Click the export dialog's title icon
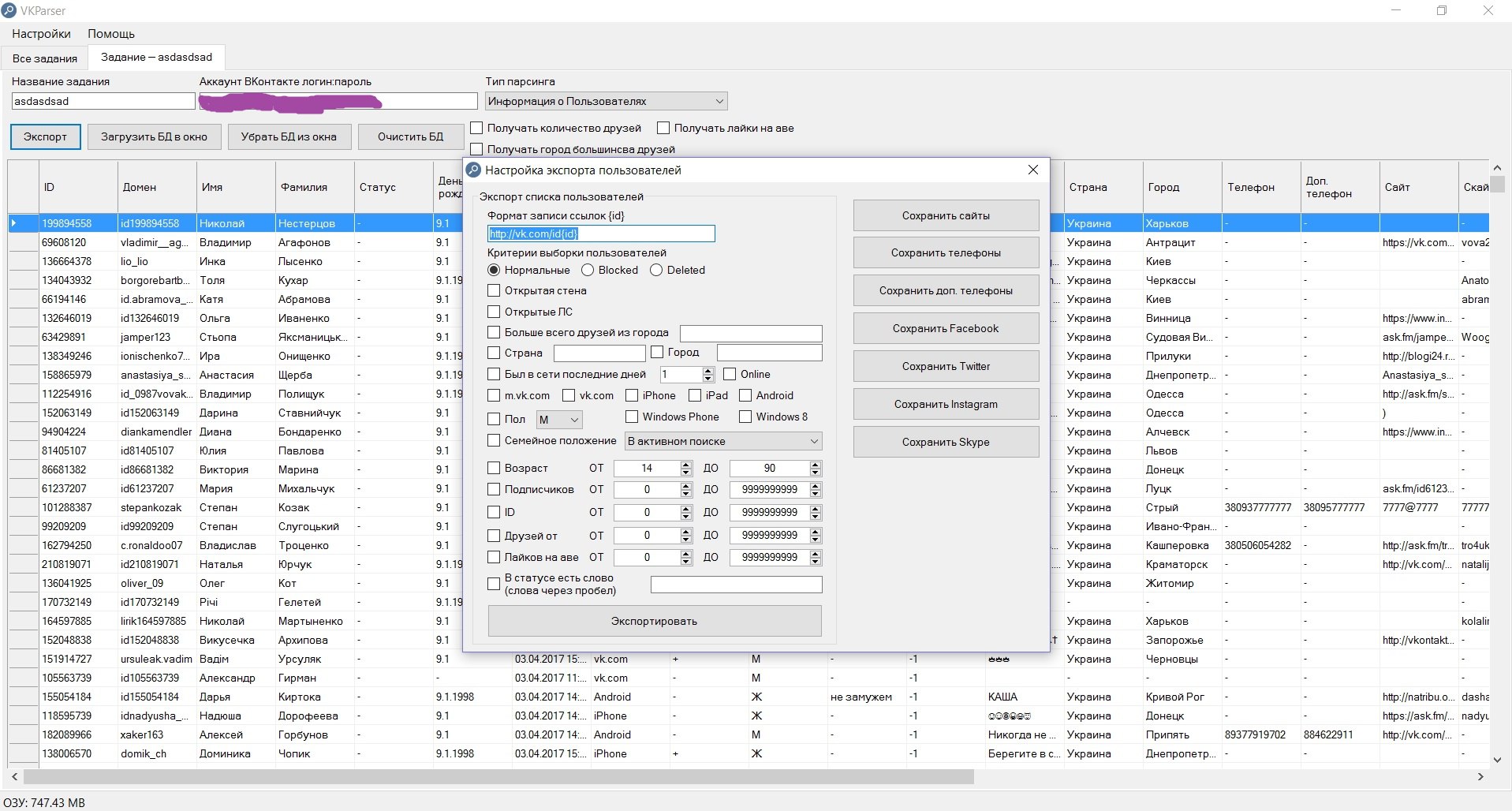Viewport: 1512px width, 811px height. click(x=473, y=170)
